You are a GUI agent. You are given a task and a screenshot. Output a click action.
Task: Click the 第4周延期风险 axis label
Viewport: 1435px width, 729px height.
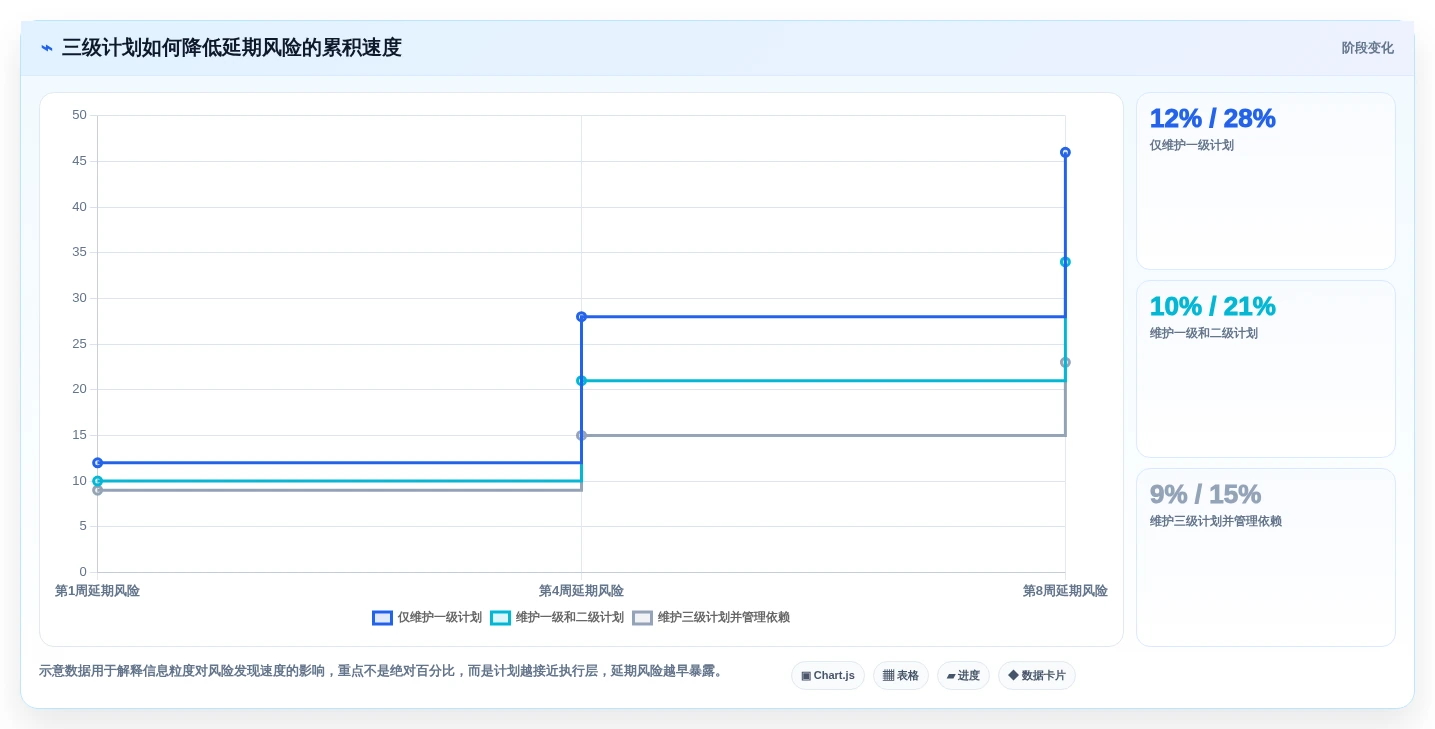click(x=581, y=591)
